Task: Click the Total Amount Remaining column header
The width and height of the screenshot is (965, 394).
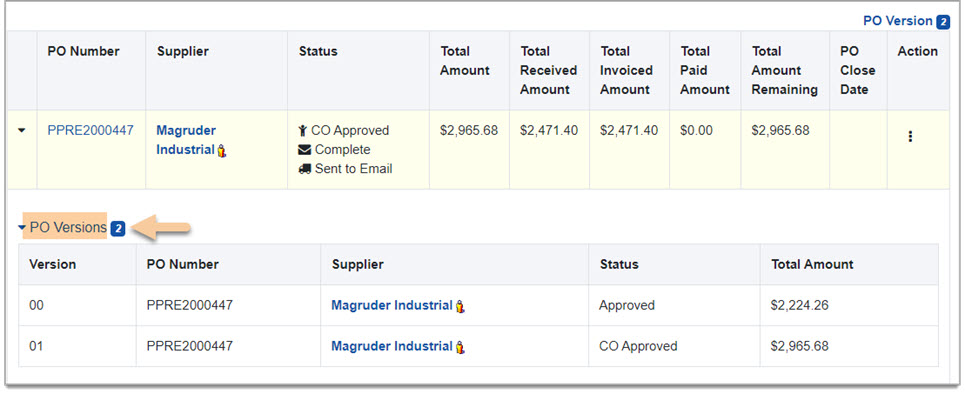Action: tap(785, 70)
